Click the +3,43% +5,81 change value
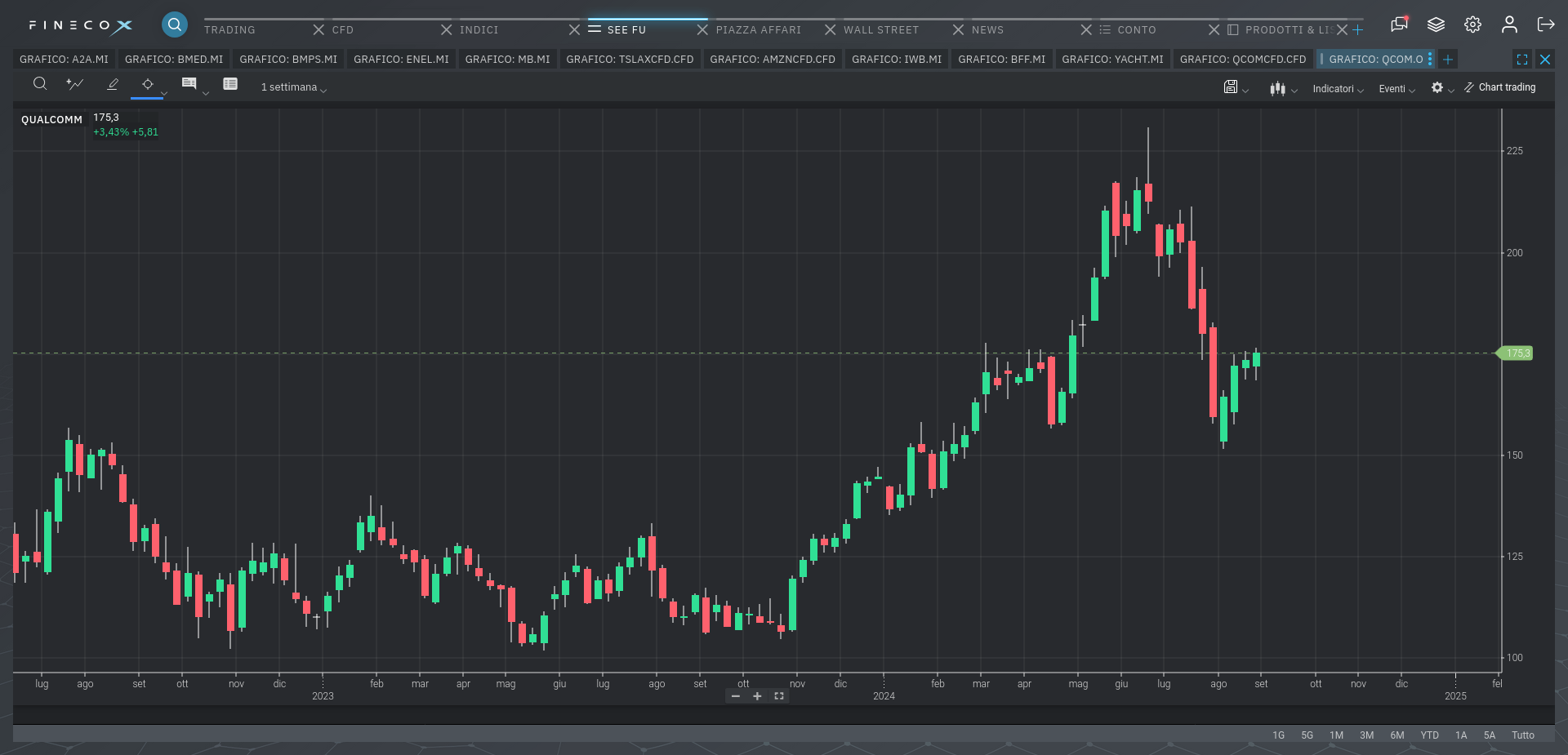1568x755 pixels. 126,132
